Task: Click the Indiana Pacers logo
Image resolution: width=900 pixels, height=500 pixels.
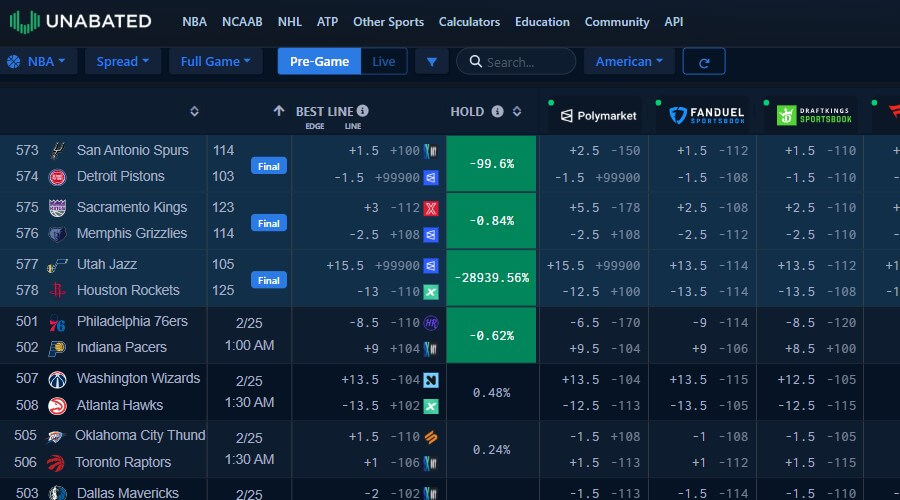Action: pos(57,348)
